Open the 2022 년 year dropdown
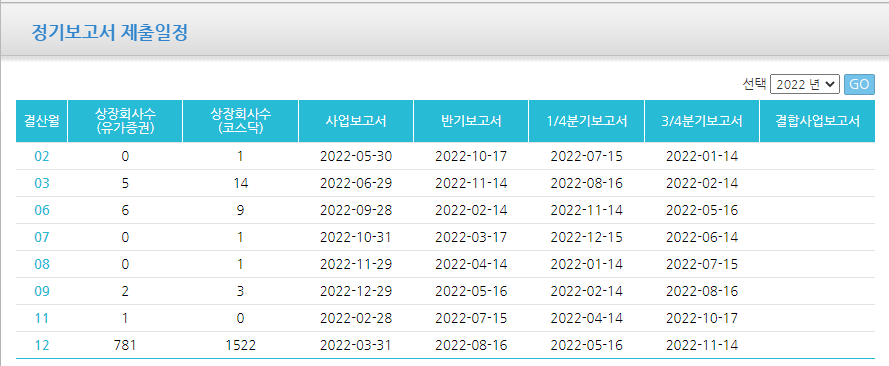The image size is (889, 366). pos(805,84)
